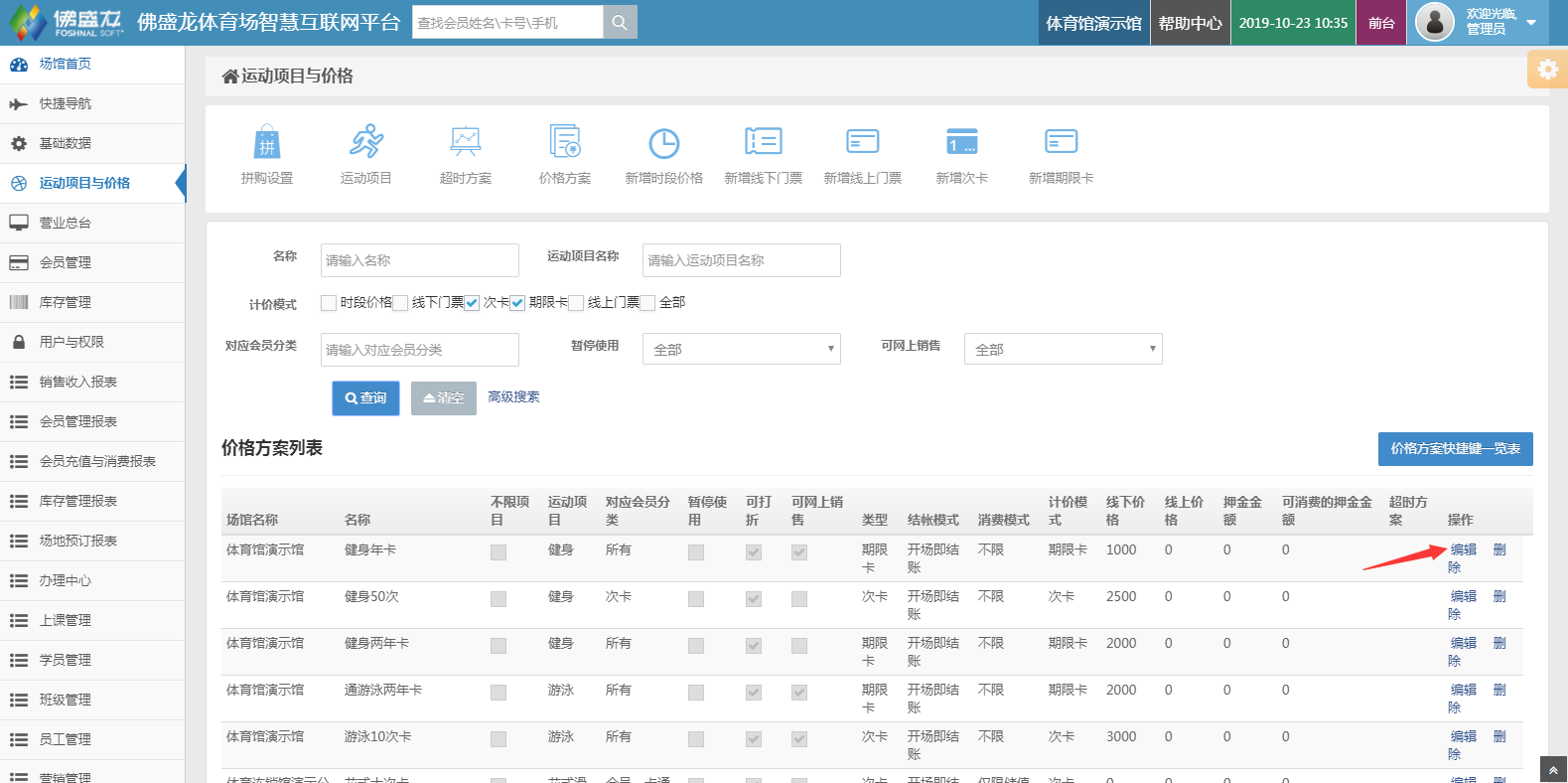Uncheck the 次卡 checkbox
Viewport: 1568px width, 783px height.
(x=472, y=303)
